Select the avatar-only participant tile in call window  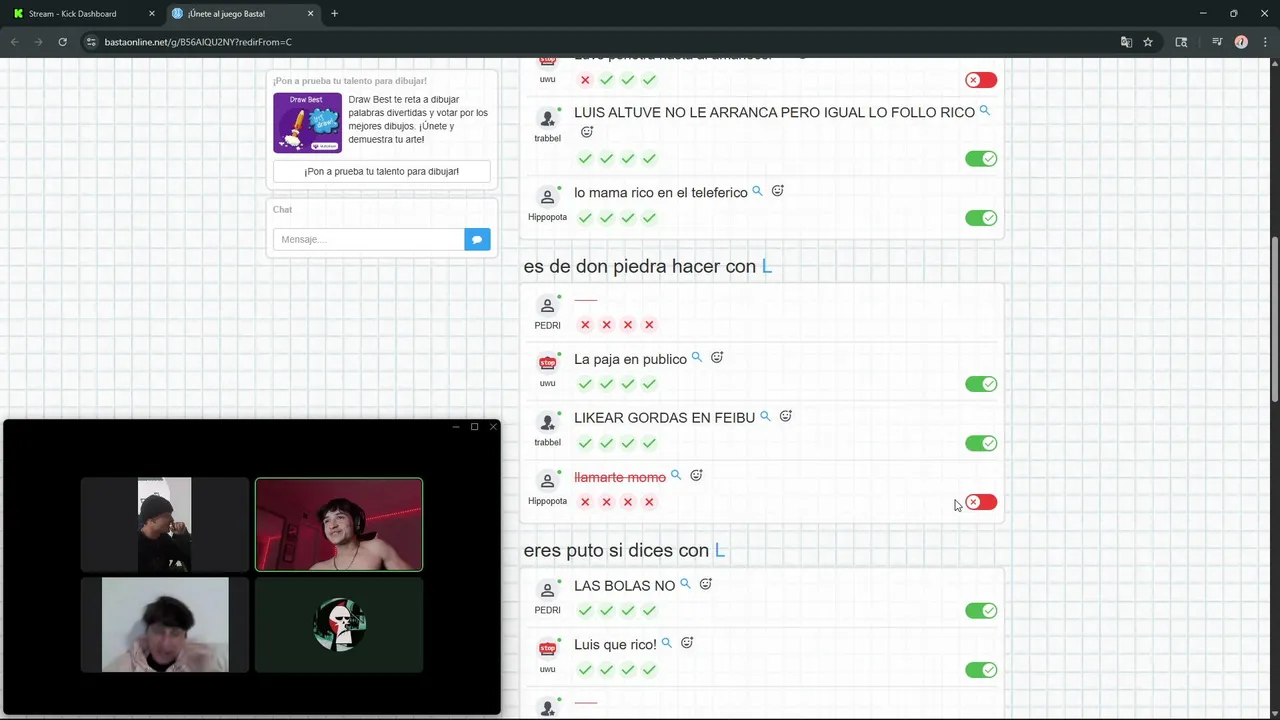point(339,625)
